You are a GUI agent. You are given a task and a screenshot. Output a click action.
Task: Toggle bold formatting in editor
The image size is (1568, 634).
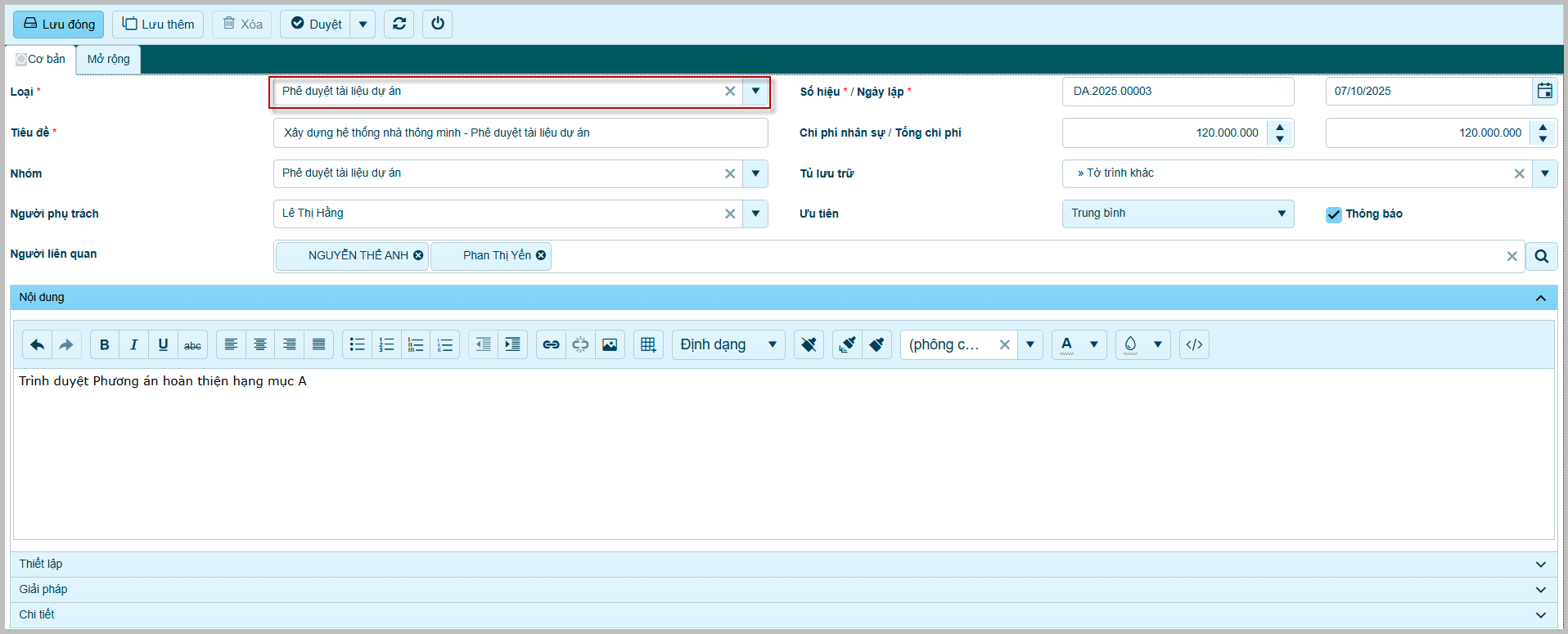(105, 344)
